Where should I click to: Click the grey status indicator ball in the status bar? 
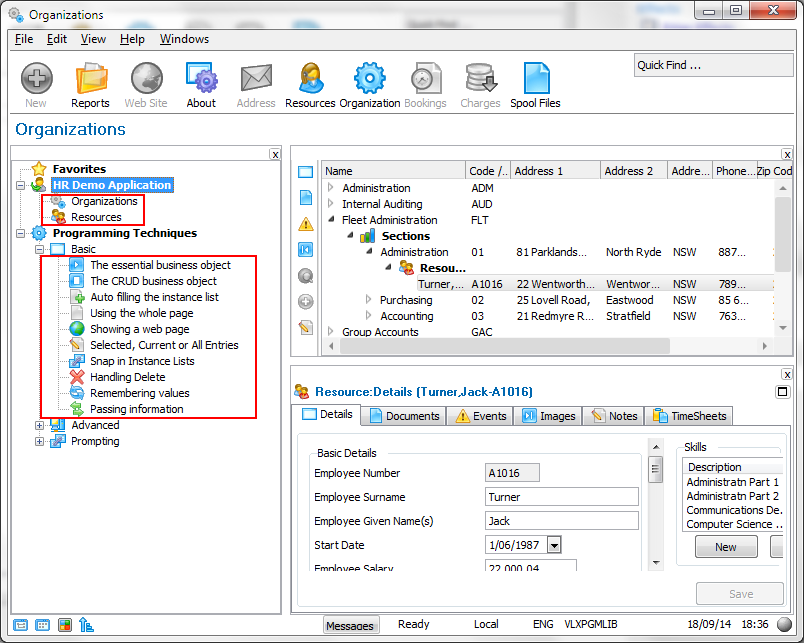pos(785,624)
